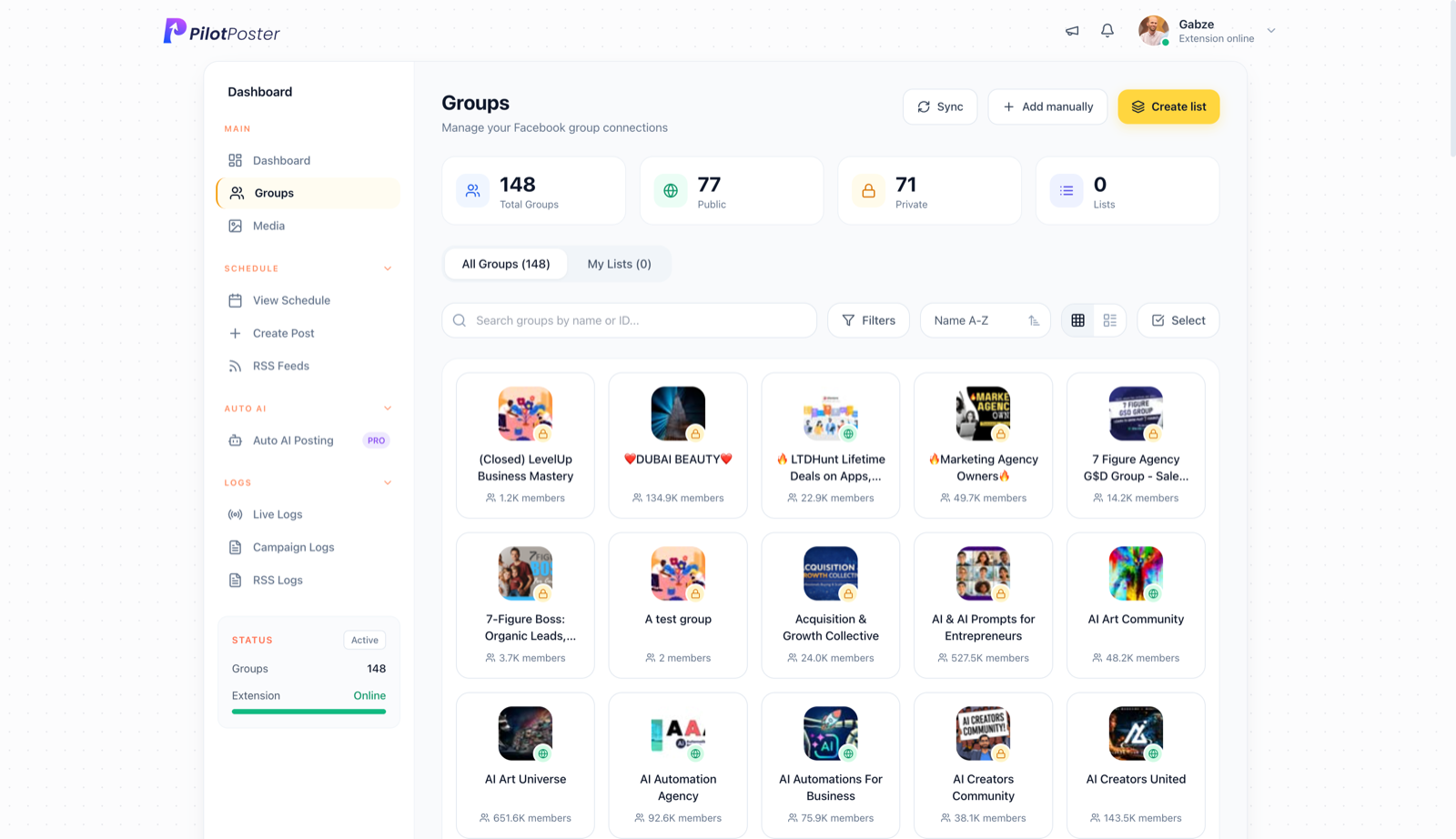Open the A test group card image

tap(678, 573)
